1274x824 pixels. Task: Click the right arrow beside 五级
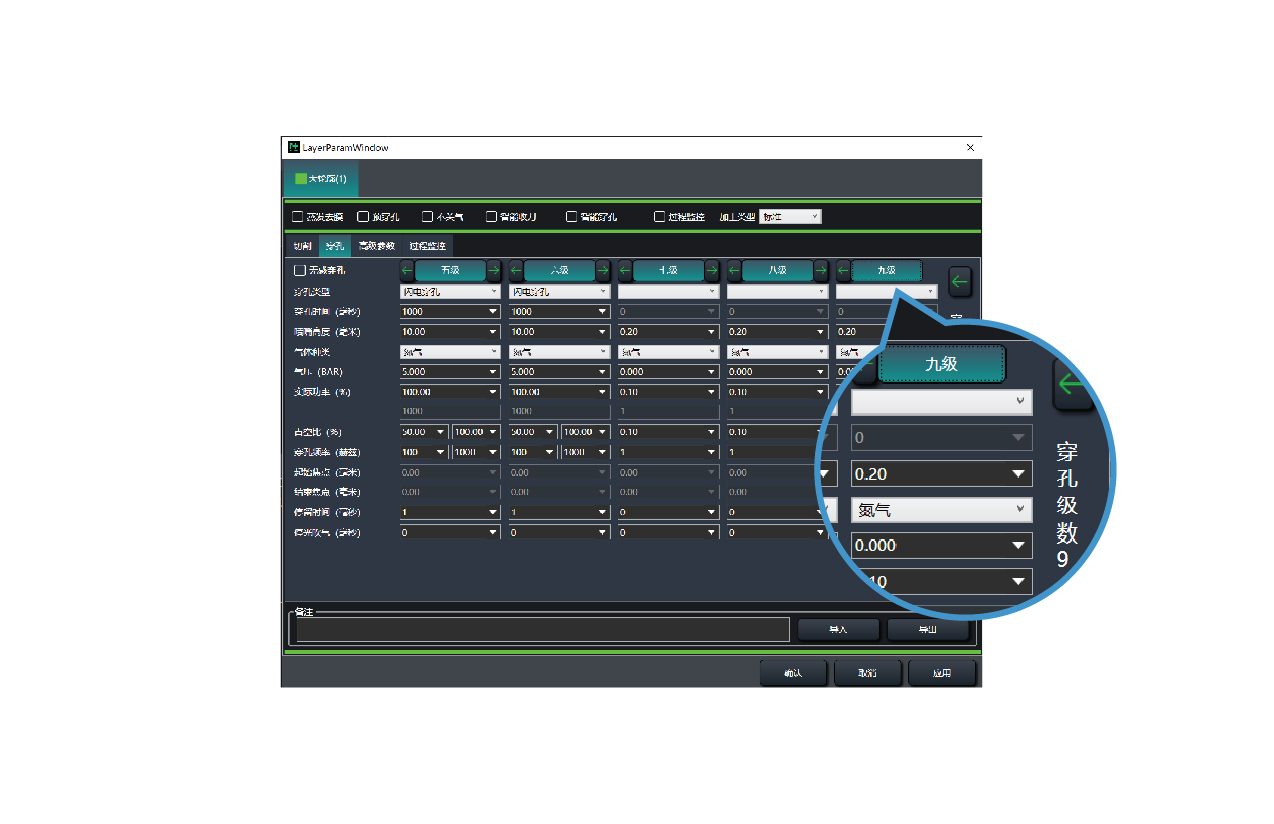pyautogui.click(x=494, y=270)
